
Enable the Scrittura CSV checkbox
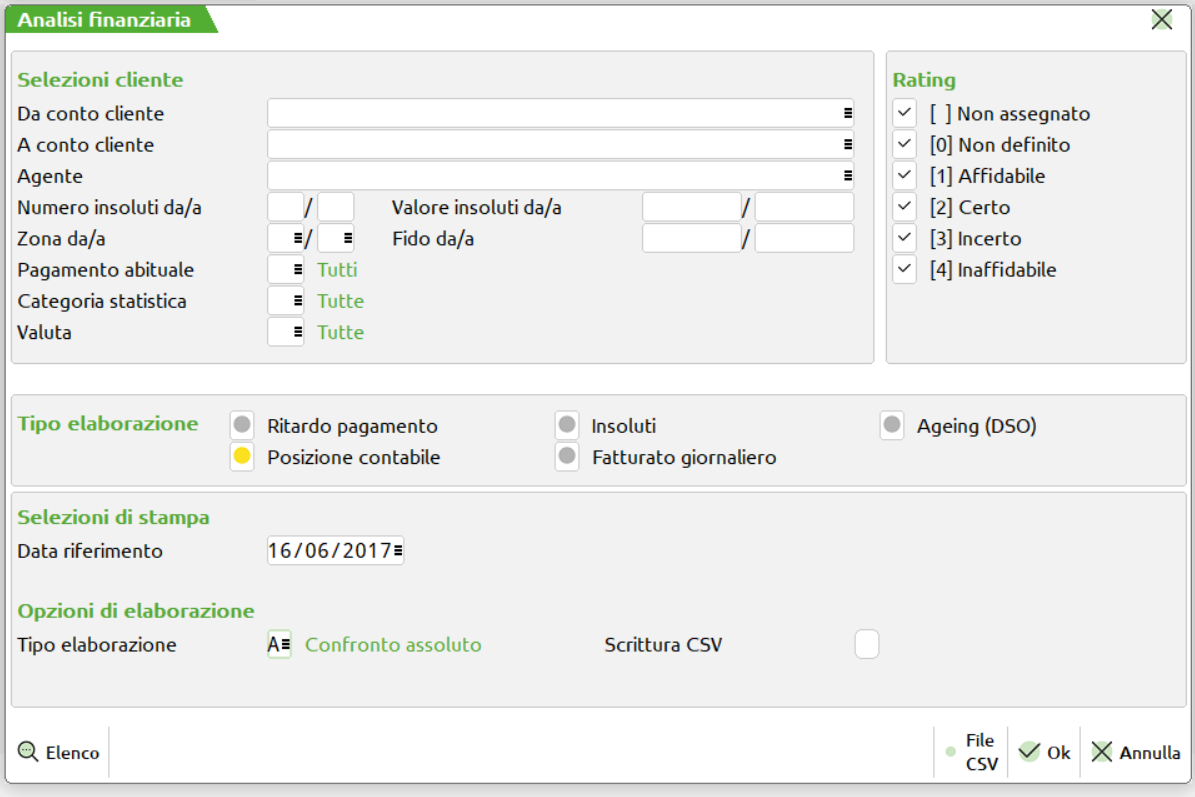point(866,645)
